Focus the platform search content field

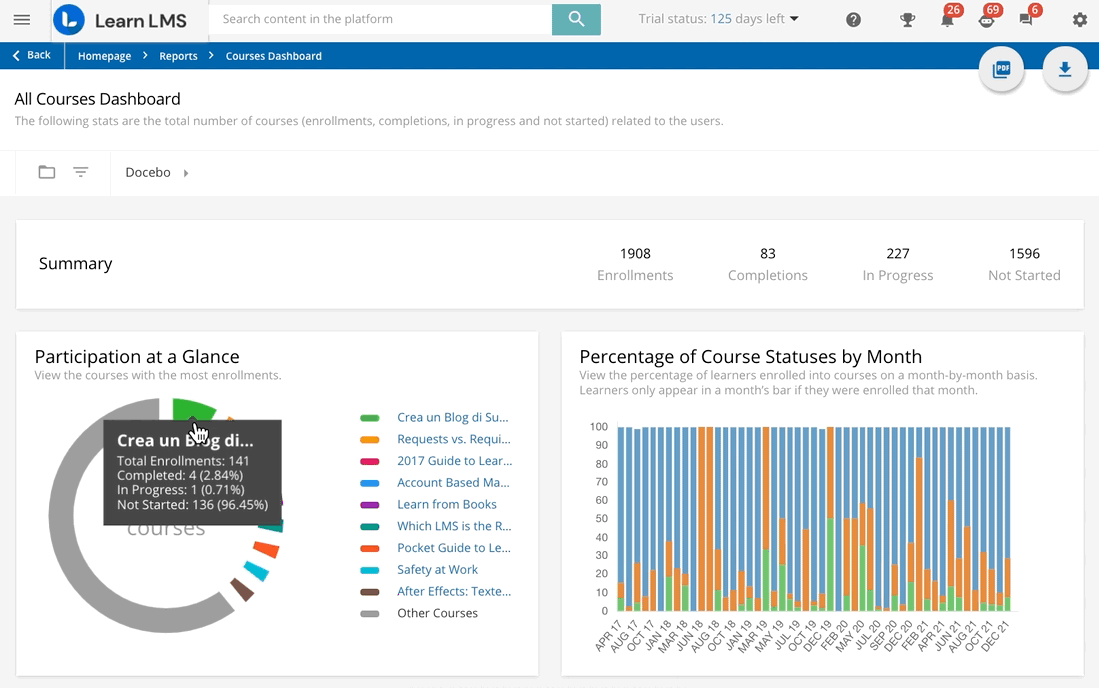click(380, 19)
